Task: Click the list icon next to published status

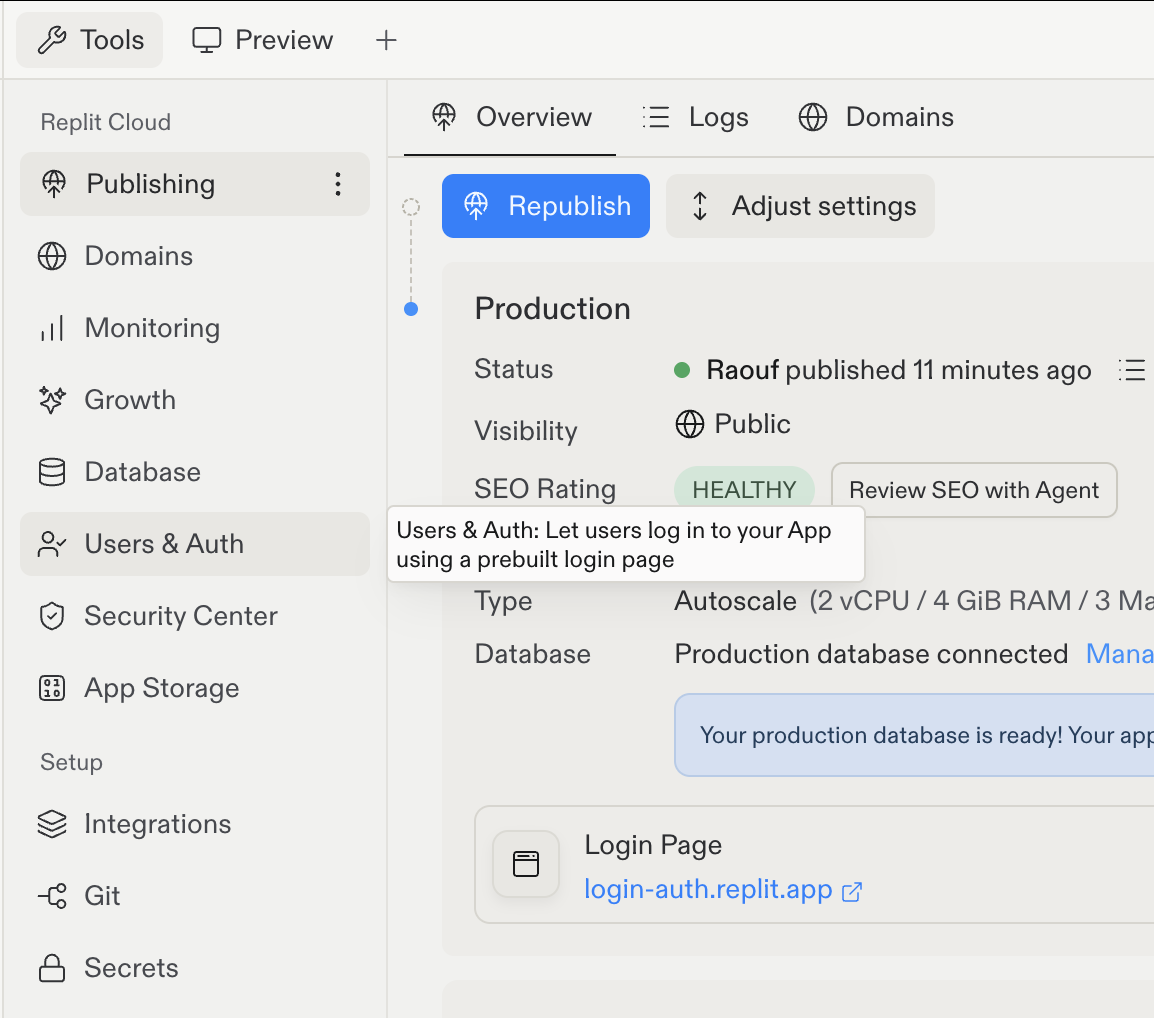Action: (x=1132, y=370)
